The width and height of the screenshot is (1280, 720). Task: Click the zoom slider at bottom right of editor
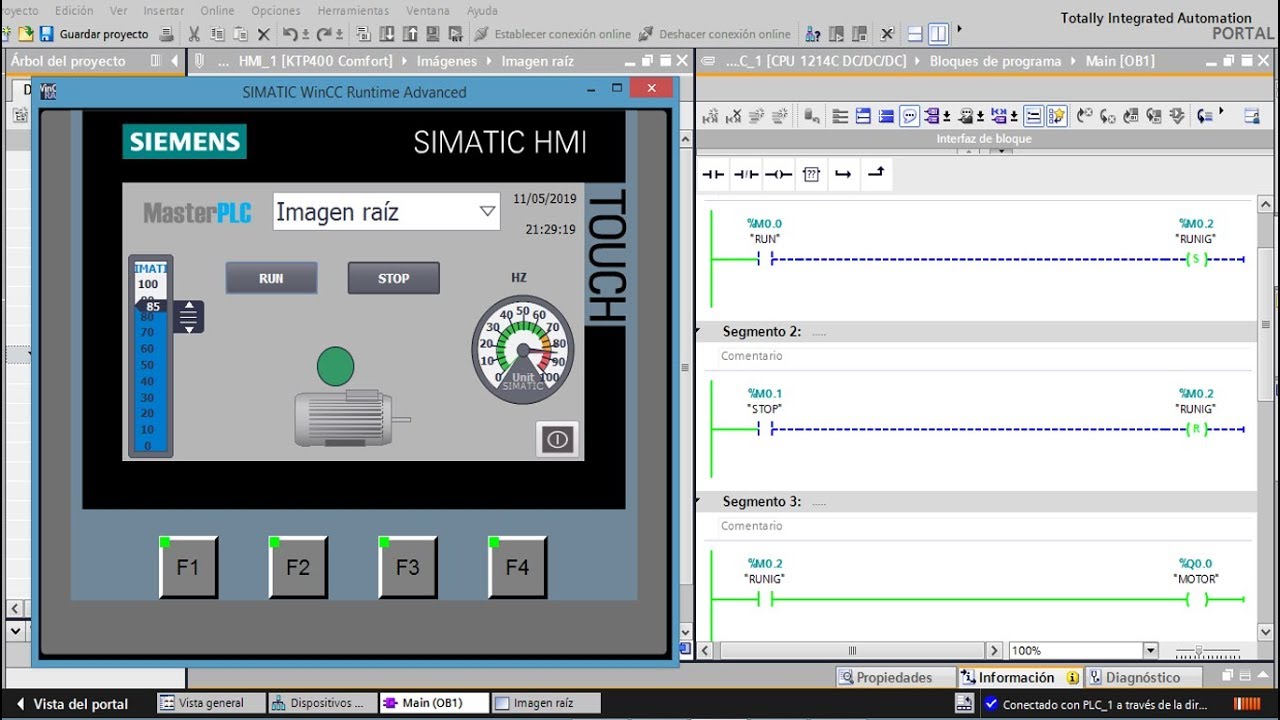point(1200,650)
